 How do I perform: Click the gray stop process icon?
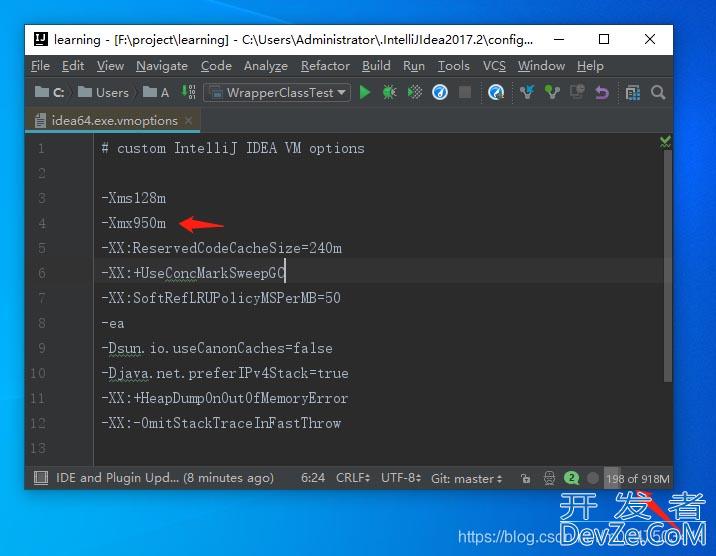tap(465, 93)
